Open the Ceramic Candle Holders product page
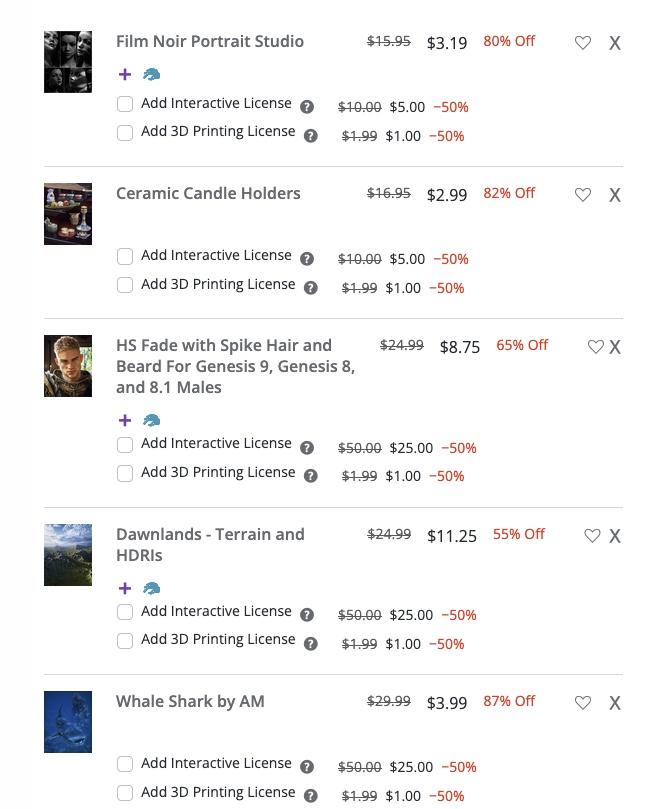The height and width of the screenshot is (809, 650). click(208, 193)
